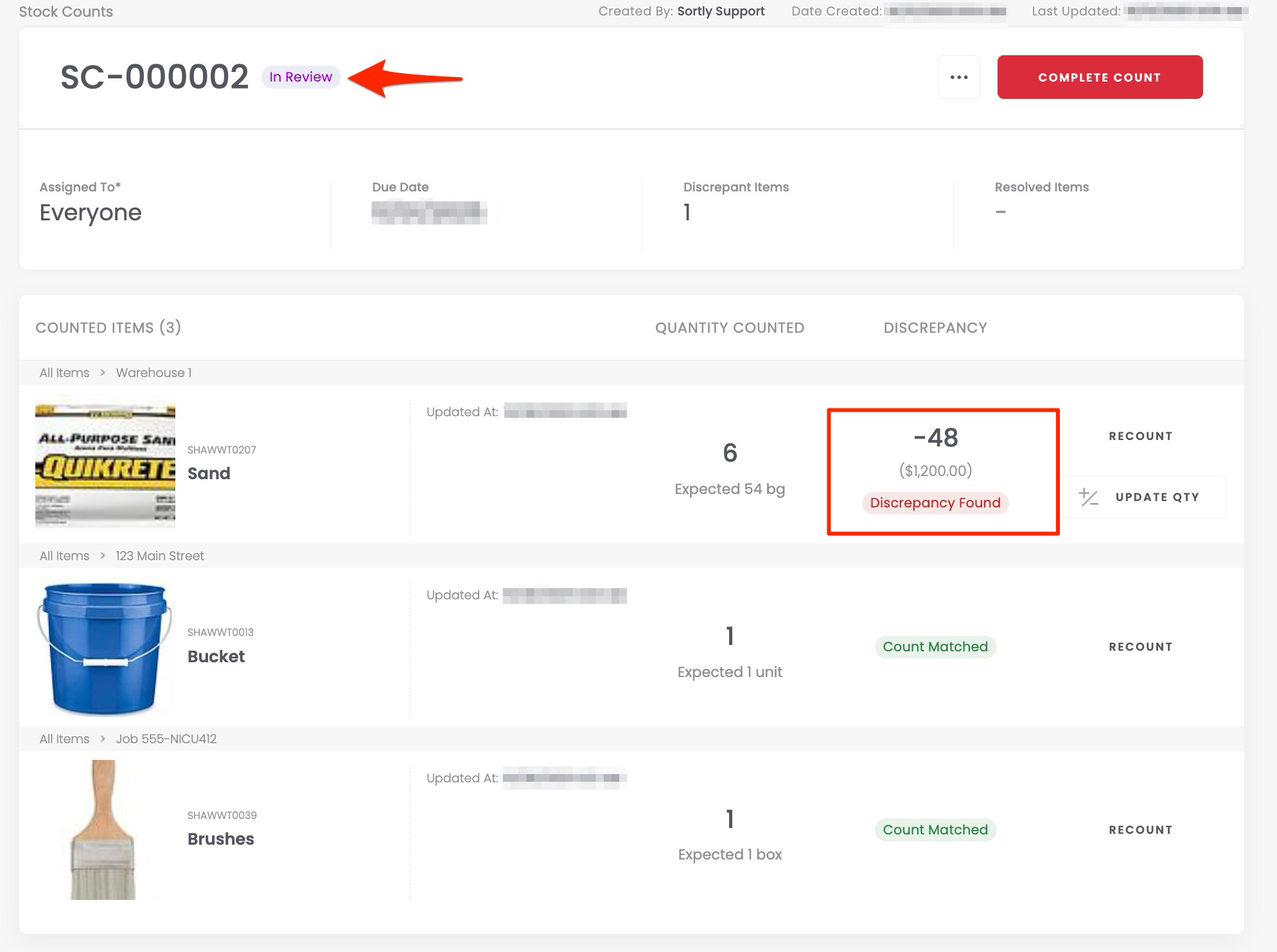Go to Stock Counts breadcrumb link
Image resolution: width=1277 pixels, height=952 pixels.
coord(66,12)
